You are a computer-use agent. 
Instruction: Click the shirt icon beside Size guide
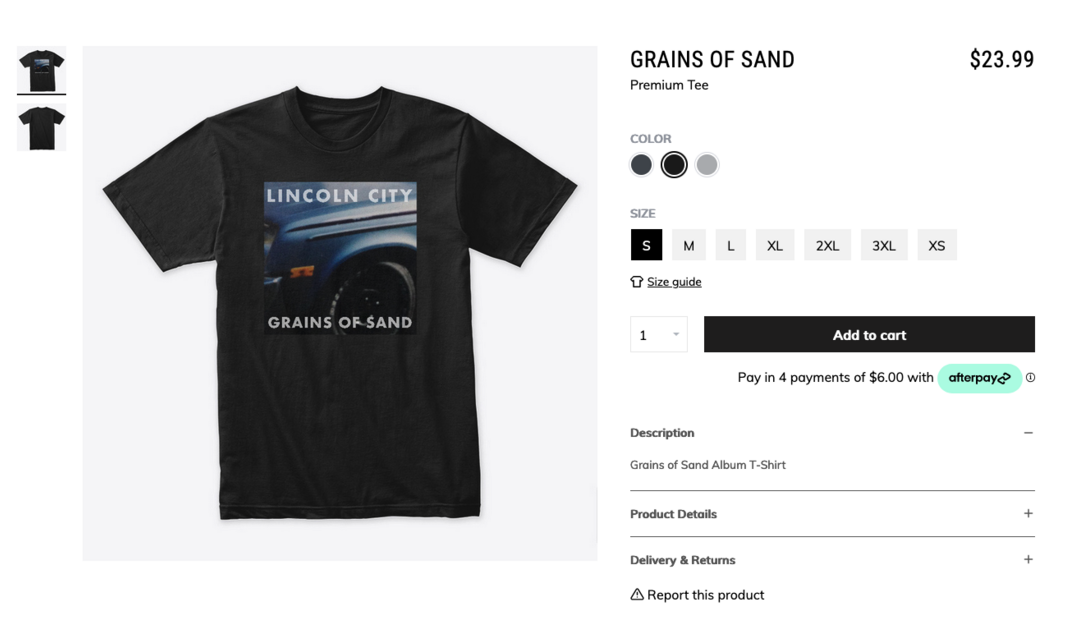point(637,282)
